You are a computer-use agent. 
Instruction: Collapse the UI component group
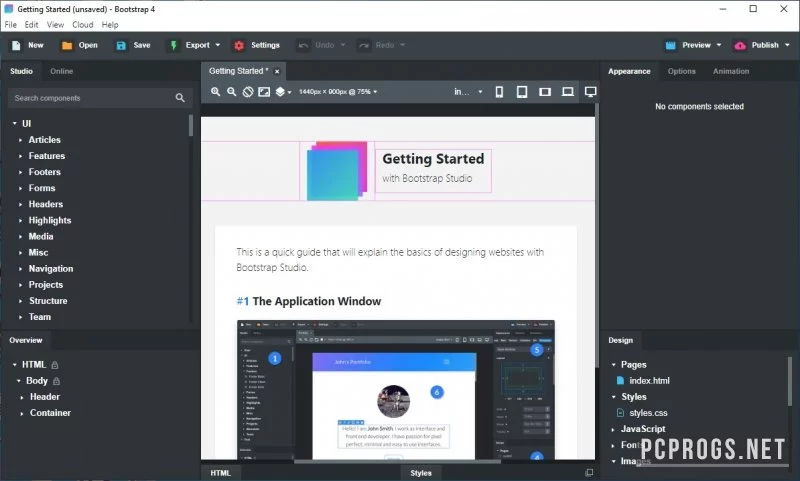(x=15, y=123)
